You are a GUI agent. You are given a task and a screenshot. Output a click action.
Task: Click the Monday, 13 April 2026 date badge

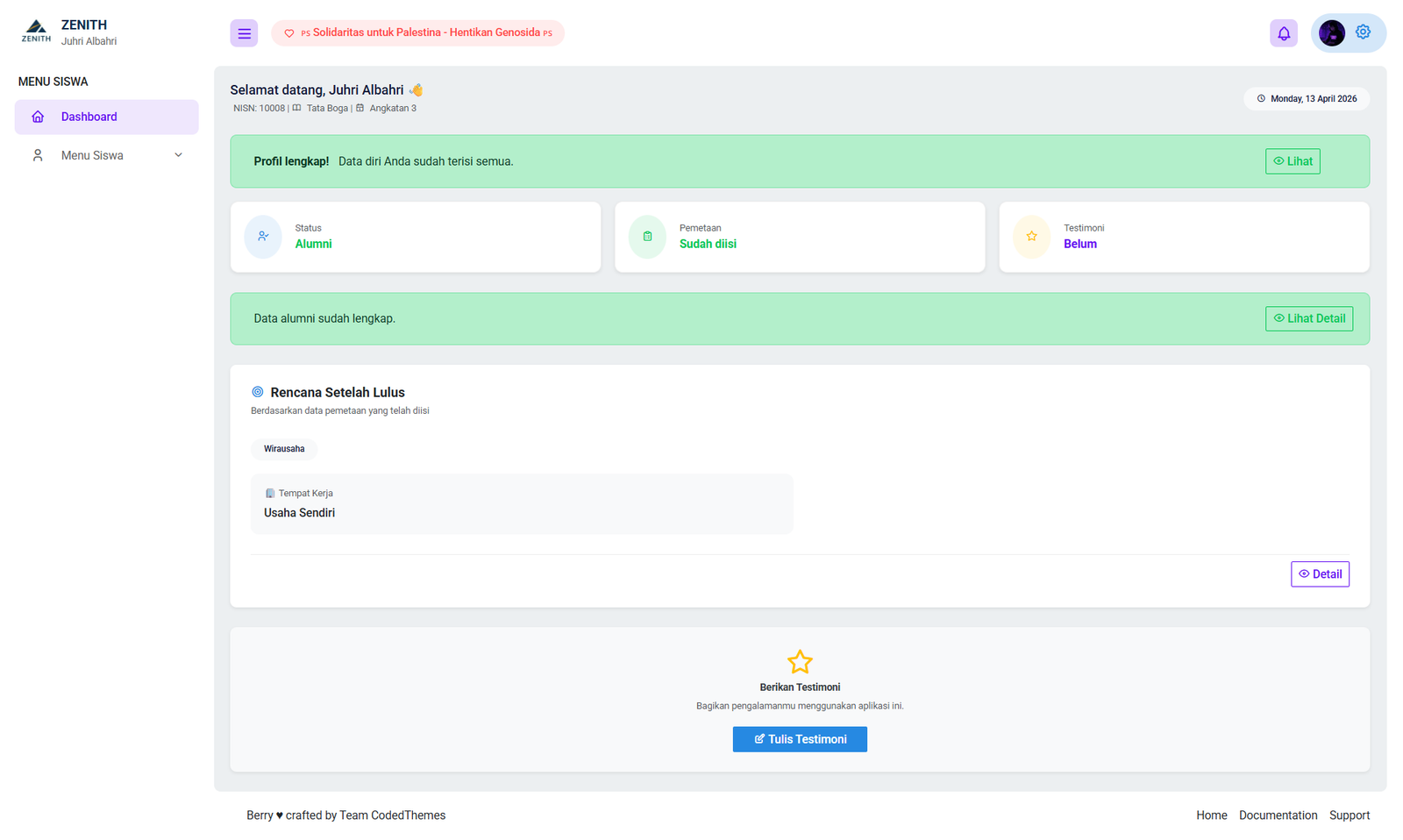coord(1307,99)
